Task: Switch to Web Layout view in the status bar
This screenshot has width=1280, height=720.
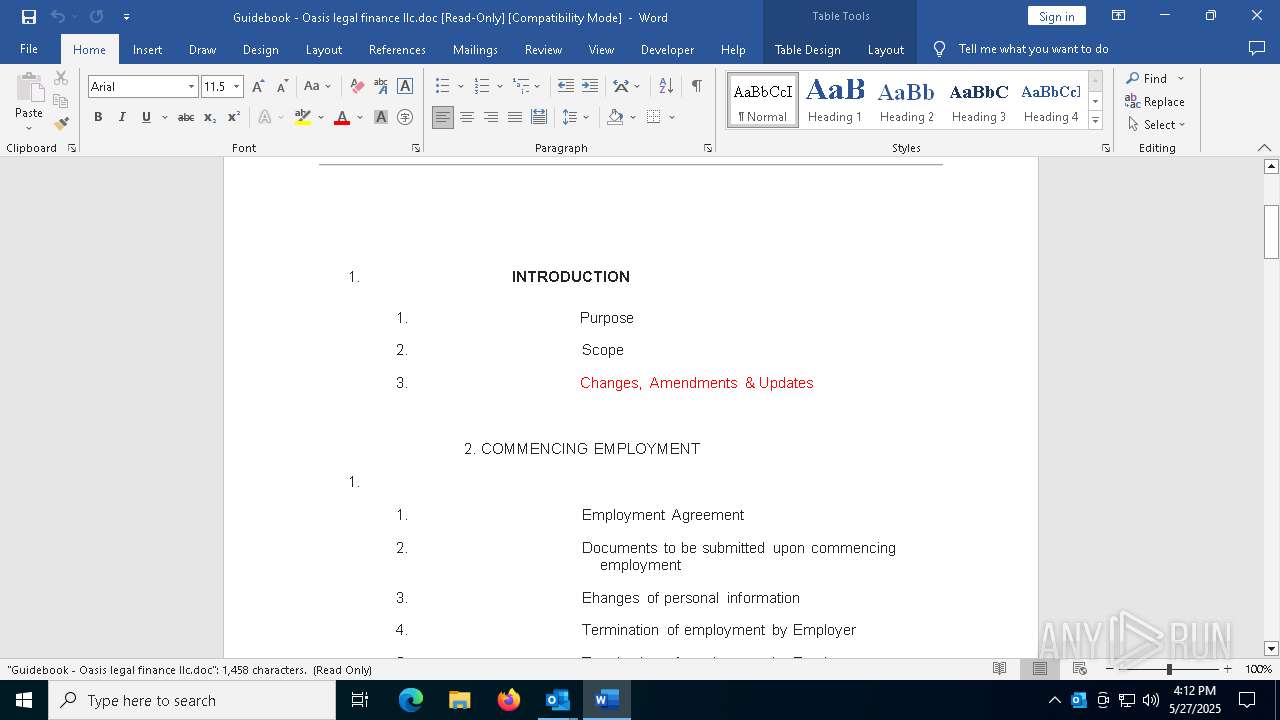Action: 1080,669
